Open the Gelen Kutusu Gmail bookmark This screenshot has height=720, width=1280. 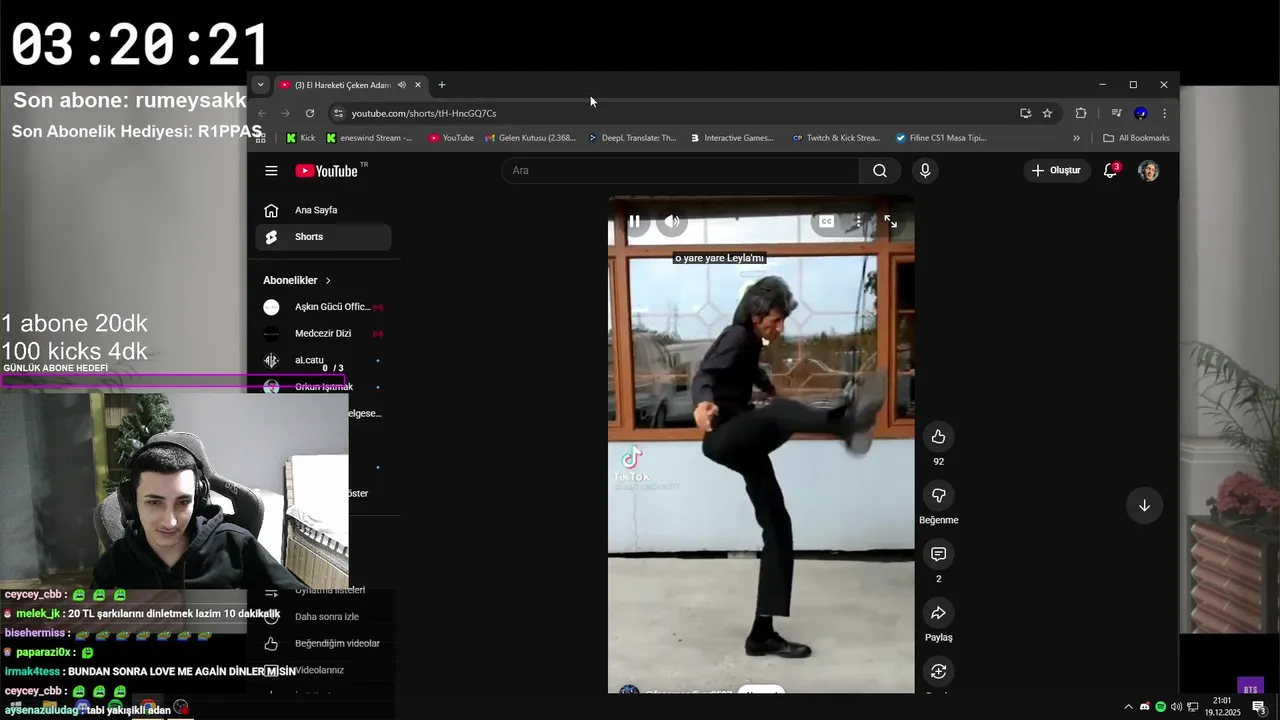(x=531, y=138)
